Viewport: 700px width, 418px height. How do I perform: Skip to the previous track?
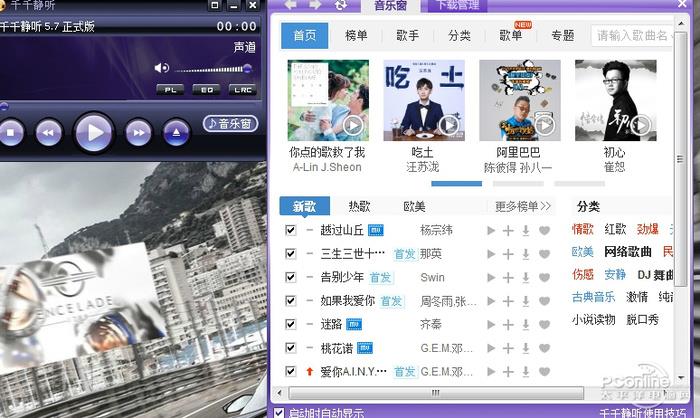point(48,131)
